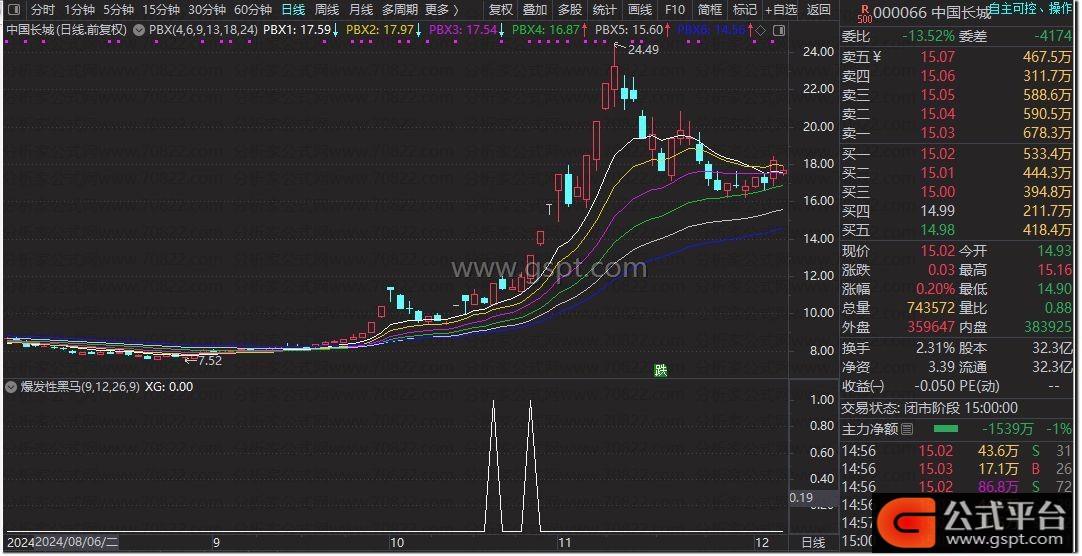Click the 现价 value 15.02
Viewport: 1082px width, 556px height.
(938, 251)
